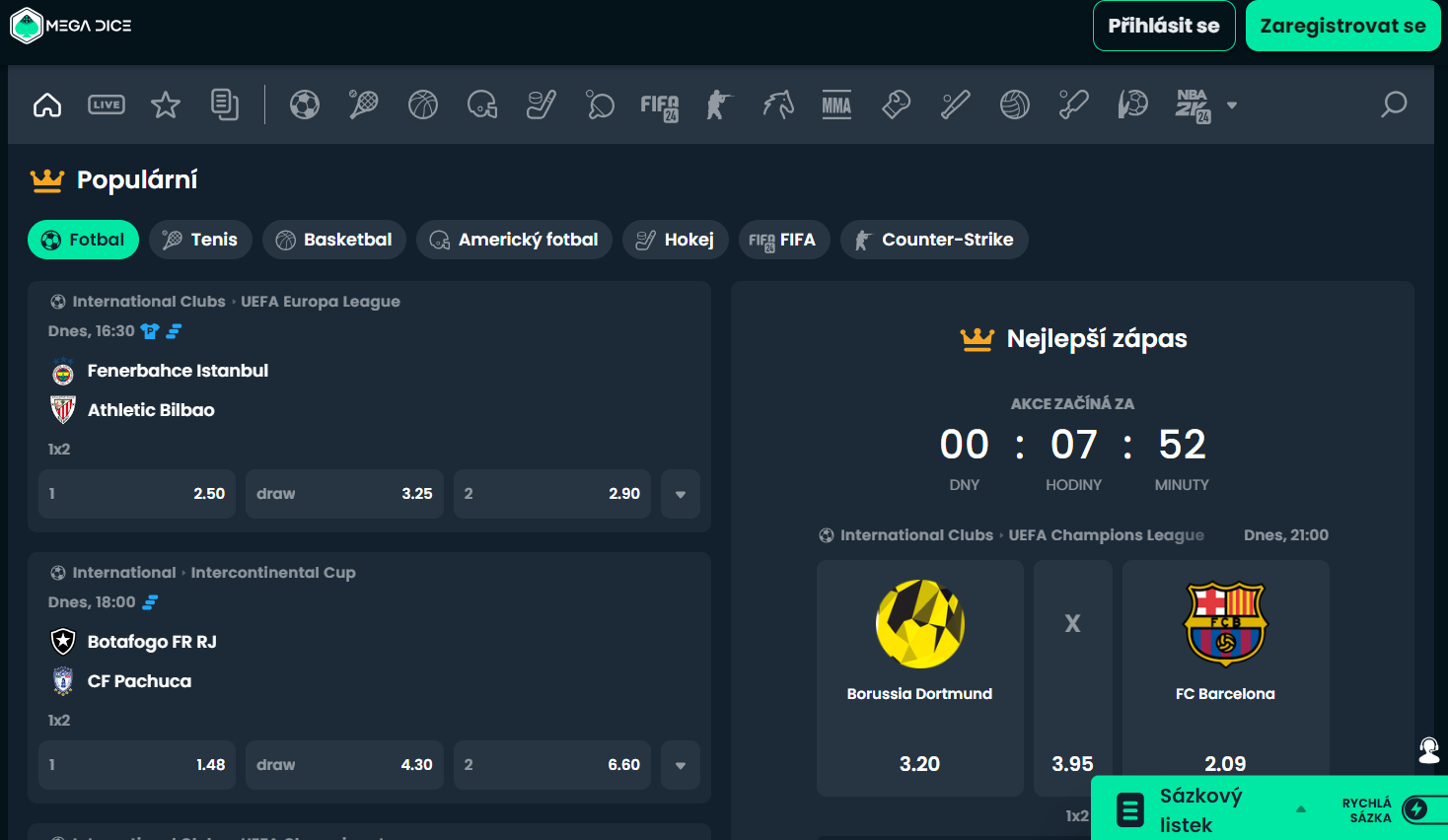Pick Borussia Dortmund card at 3.20
The width and height of the screenshot is (1448, 840).
click(920, 678)
